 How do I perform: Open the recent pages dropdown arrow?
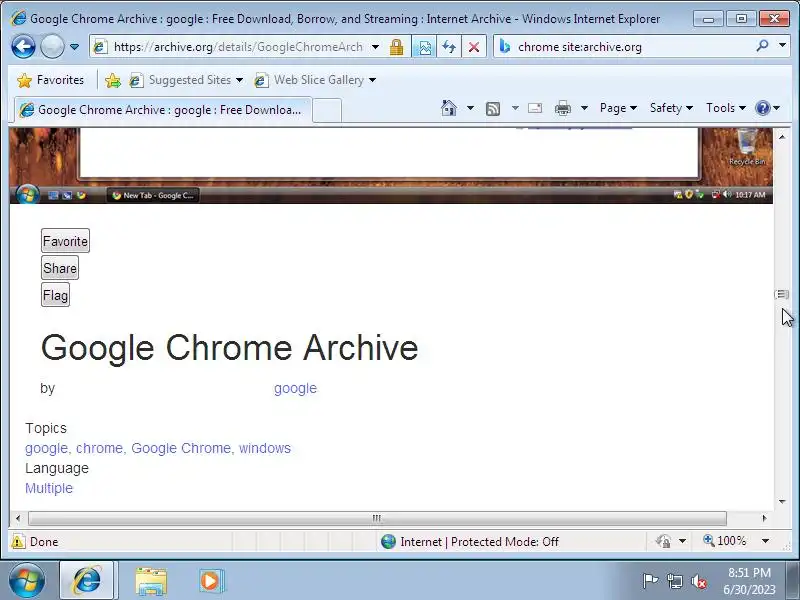74,47
